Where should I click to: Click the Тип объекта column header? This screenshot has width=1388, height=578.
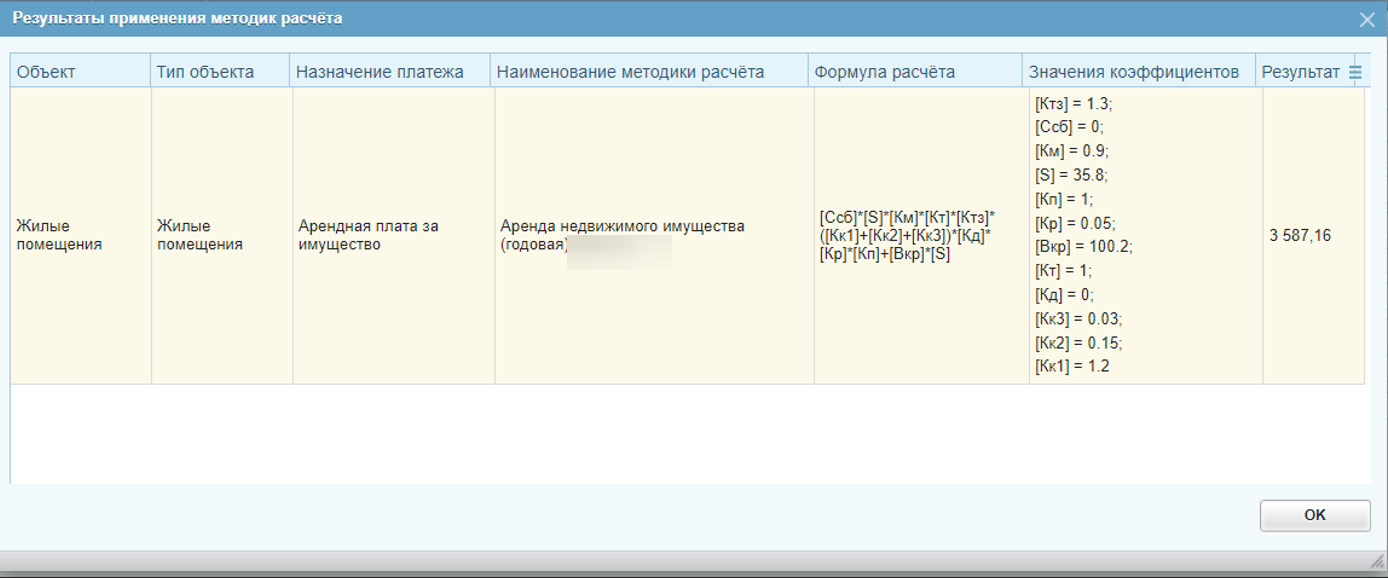point(206,72)
